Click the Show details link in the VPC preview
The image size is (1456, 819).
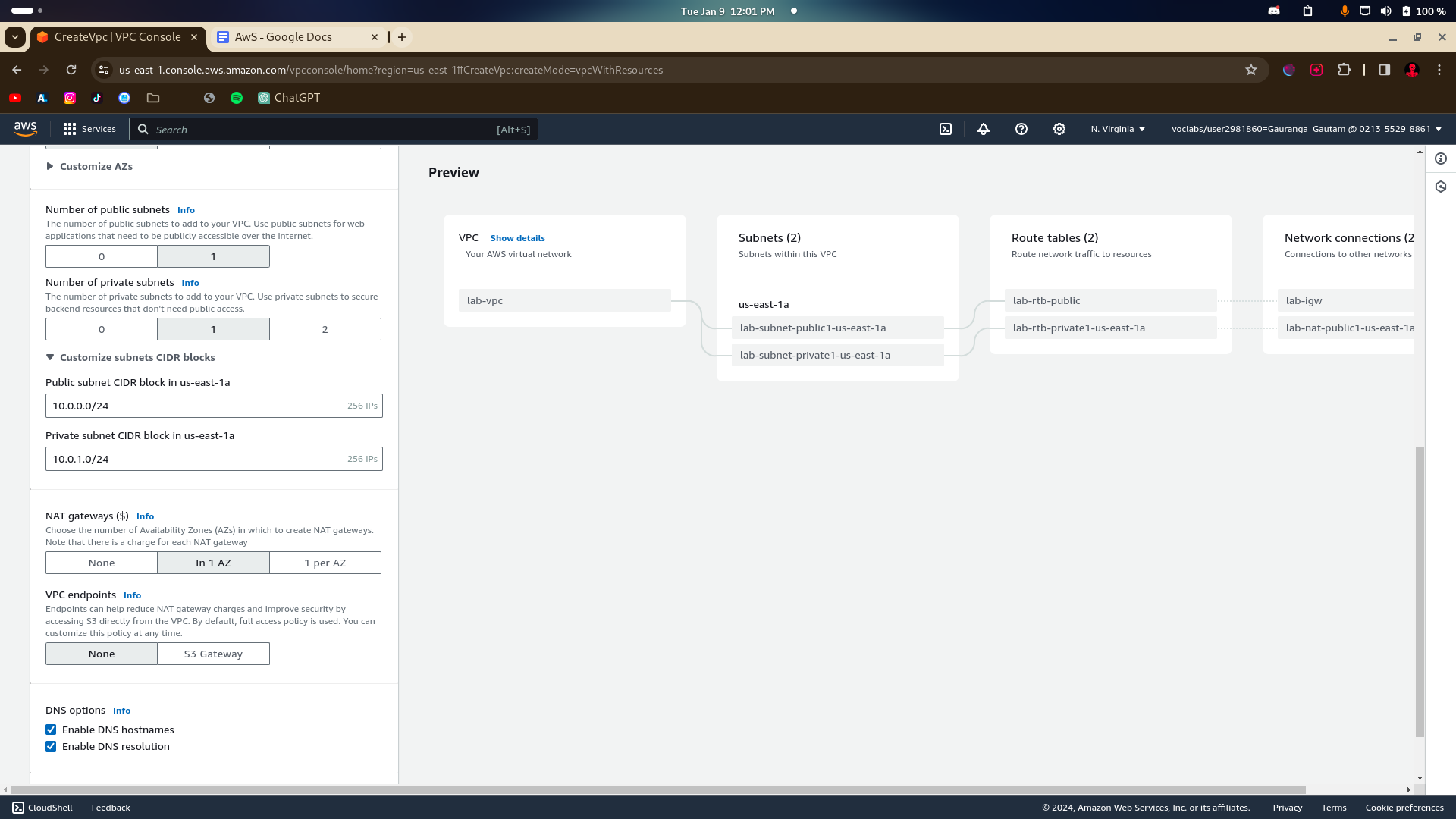point(517,238)
